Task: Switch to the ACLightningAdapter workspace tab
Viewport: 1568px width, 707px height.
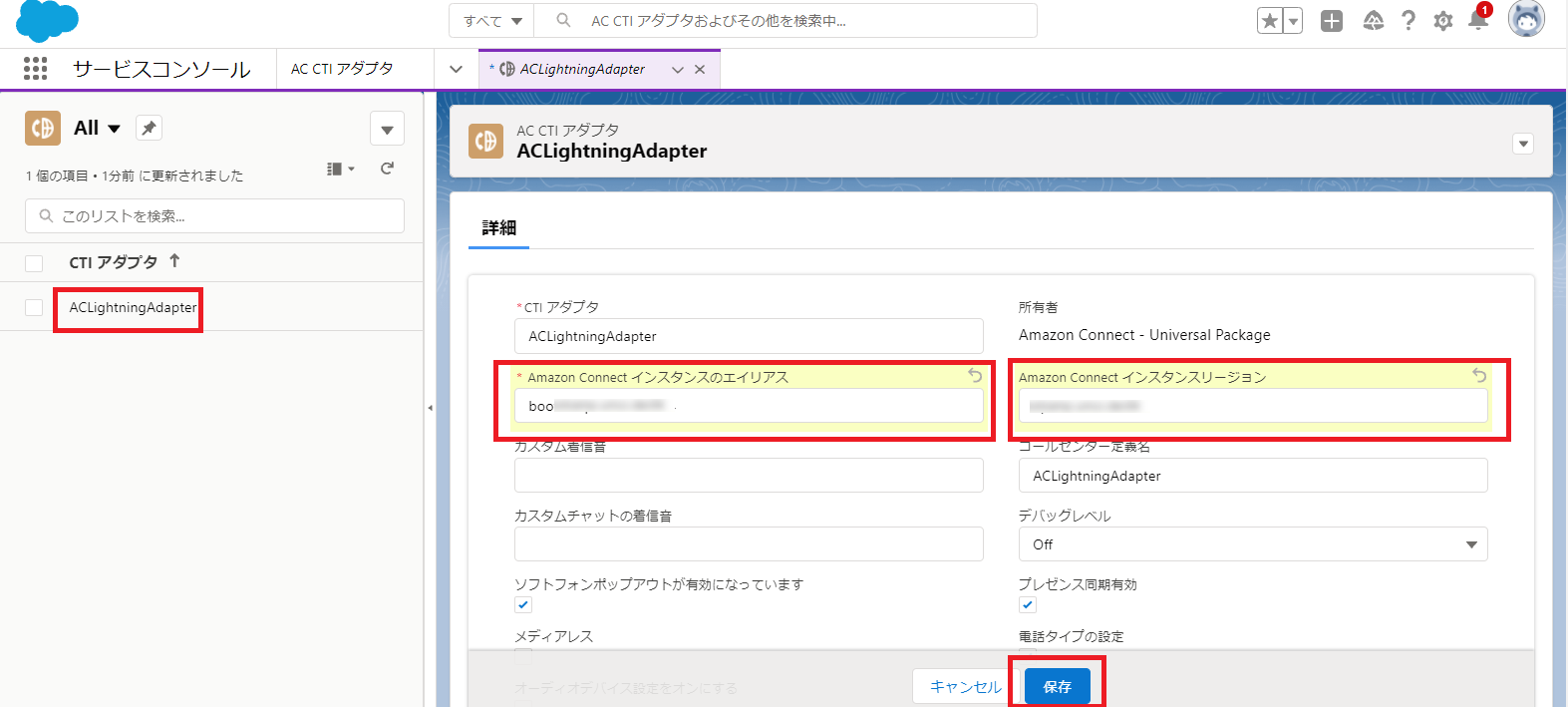Action: coord(582,69)
